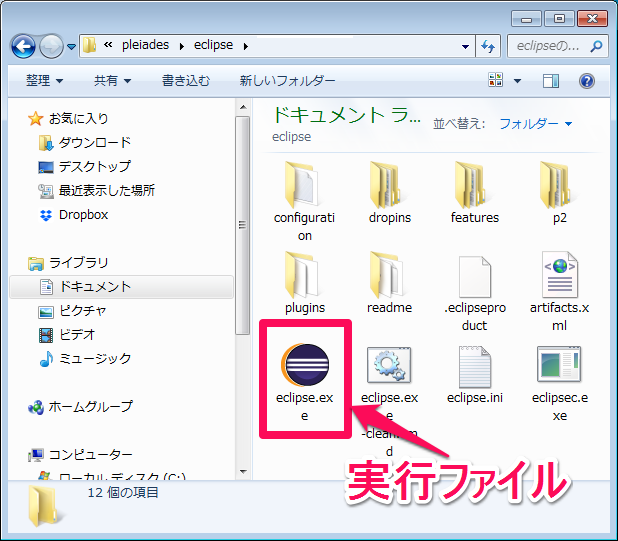Expand the « hidden path chevron

pos(108,45)
